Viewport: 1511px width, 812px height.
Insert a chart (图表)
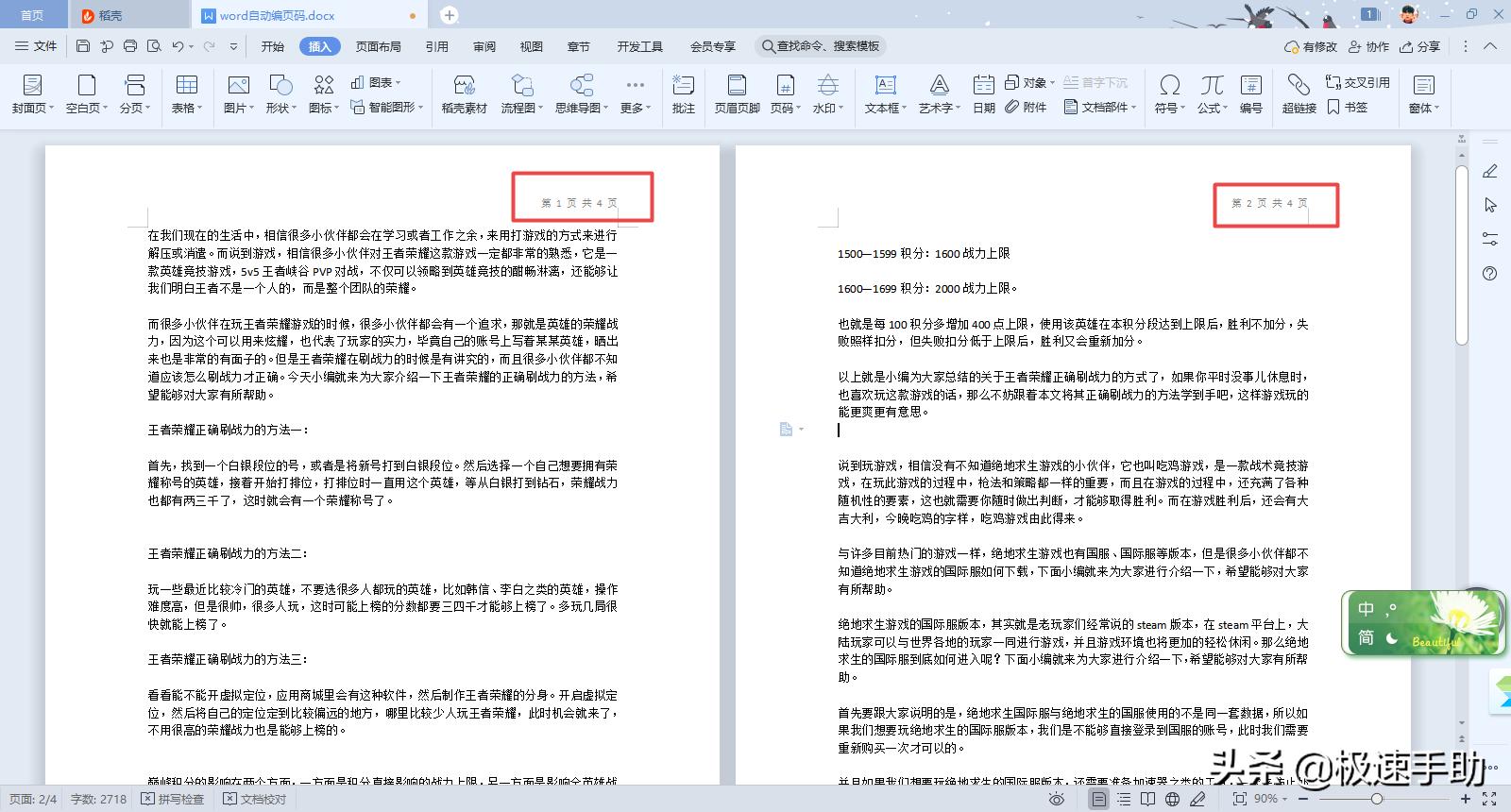[375, 83]
